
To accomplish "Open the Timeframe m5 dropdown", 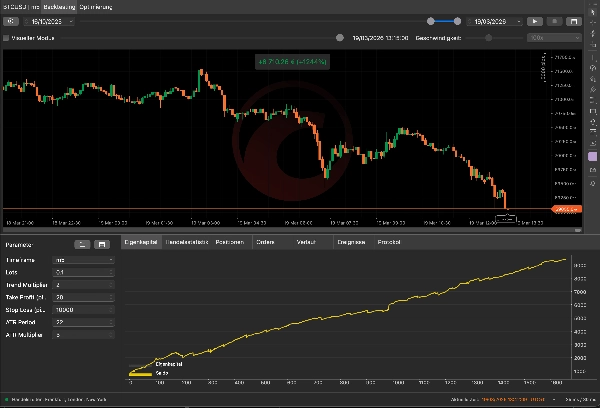I will 83,260.
